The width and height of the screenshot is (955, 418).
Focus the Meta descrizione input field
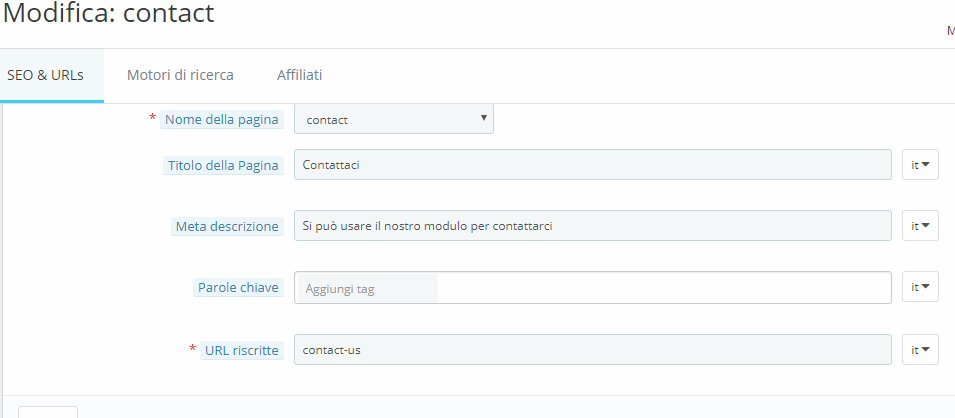click(592, 226)
